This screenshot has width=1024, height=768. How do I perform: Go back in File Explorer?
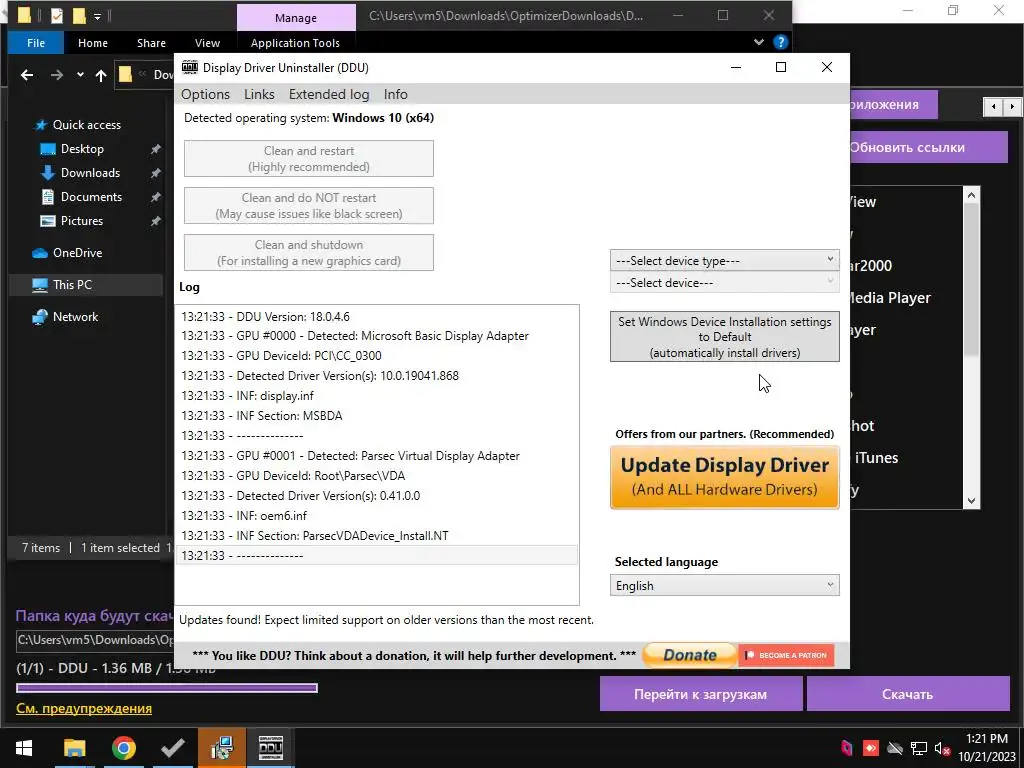tap(27, 75)
